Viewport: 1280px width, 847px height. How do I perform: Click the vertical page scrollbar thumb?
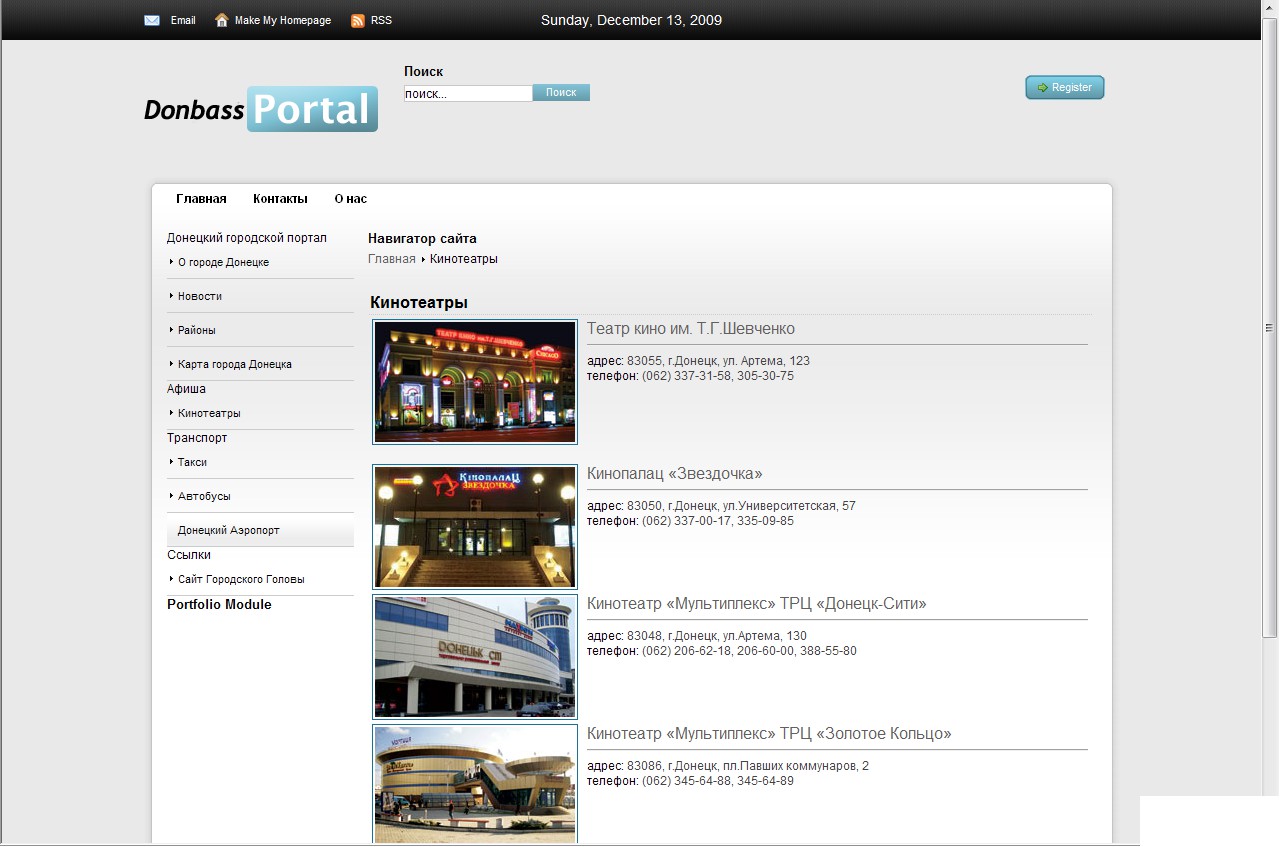point(1270,327)
